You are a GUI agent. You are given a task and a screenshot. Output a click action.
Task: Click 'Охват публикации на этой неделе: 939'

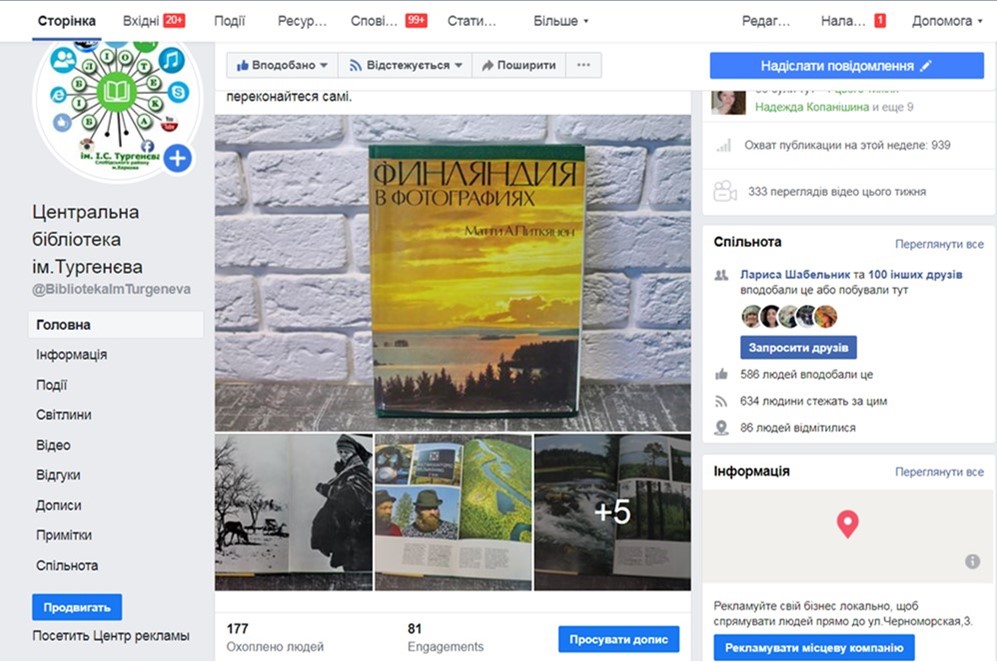coord(847,145)
